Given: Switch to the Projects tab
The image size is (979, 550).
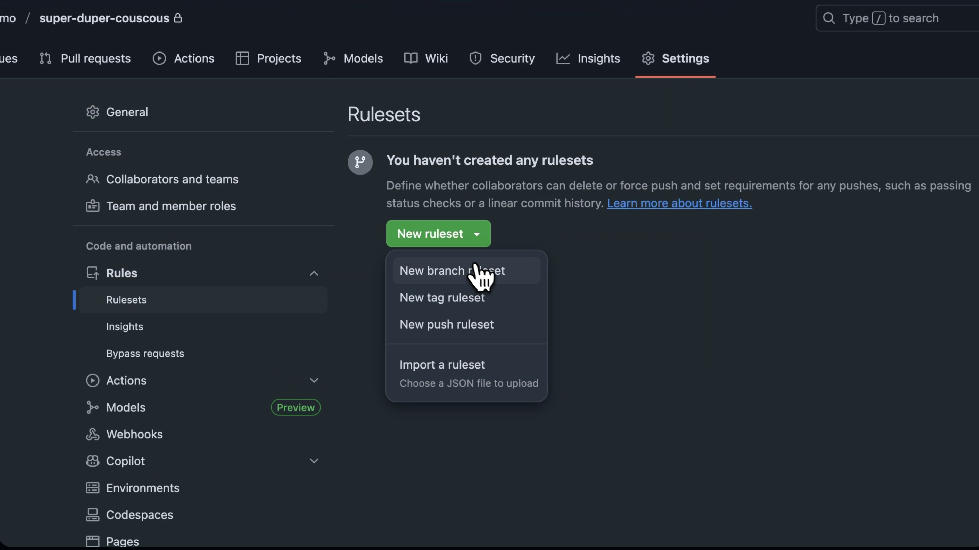Looking at the screenshot, I should point(268,58).
